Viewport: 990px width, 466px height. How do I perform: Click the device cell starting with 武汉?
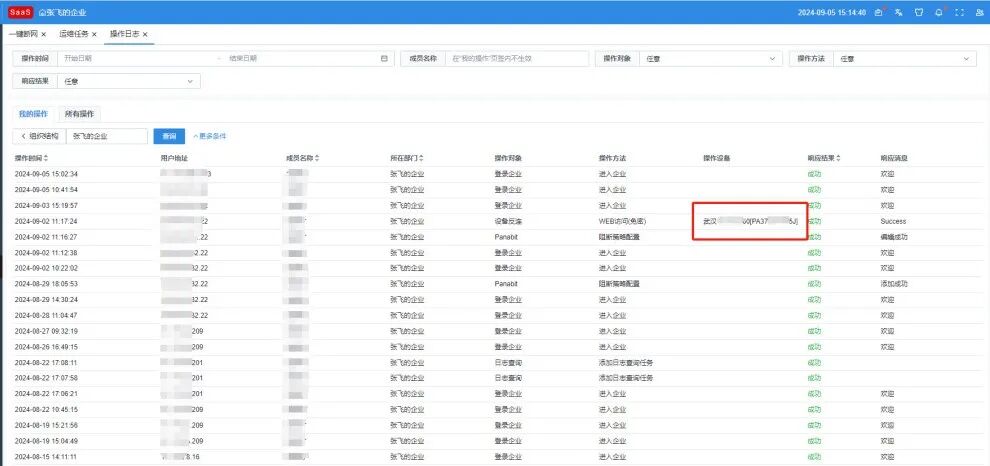[751, 221]
